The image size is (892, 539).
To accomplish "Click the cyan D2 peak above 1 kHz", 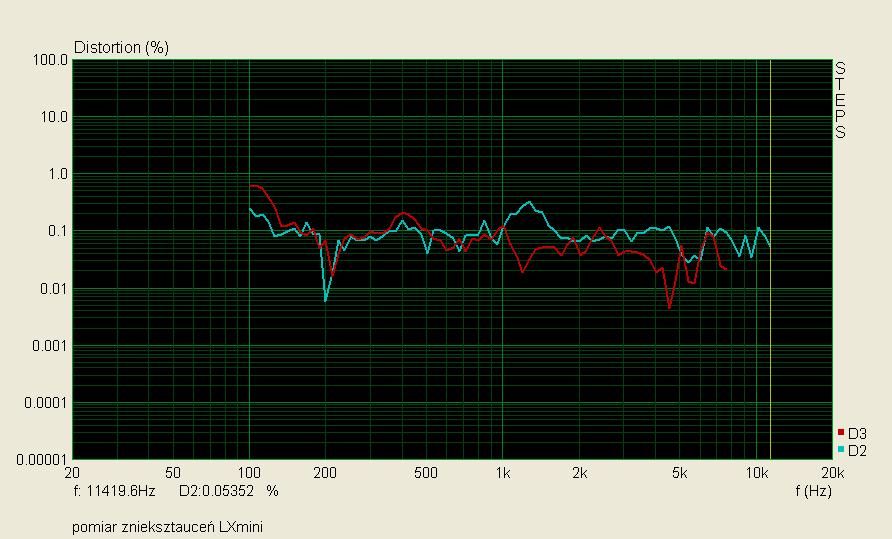I will [530, 202].
